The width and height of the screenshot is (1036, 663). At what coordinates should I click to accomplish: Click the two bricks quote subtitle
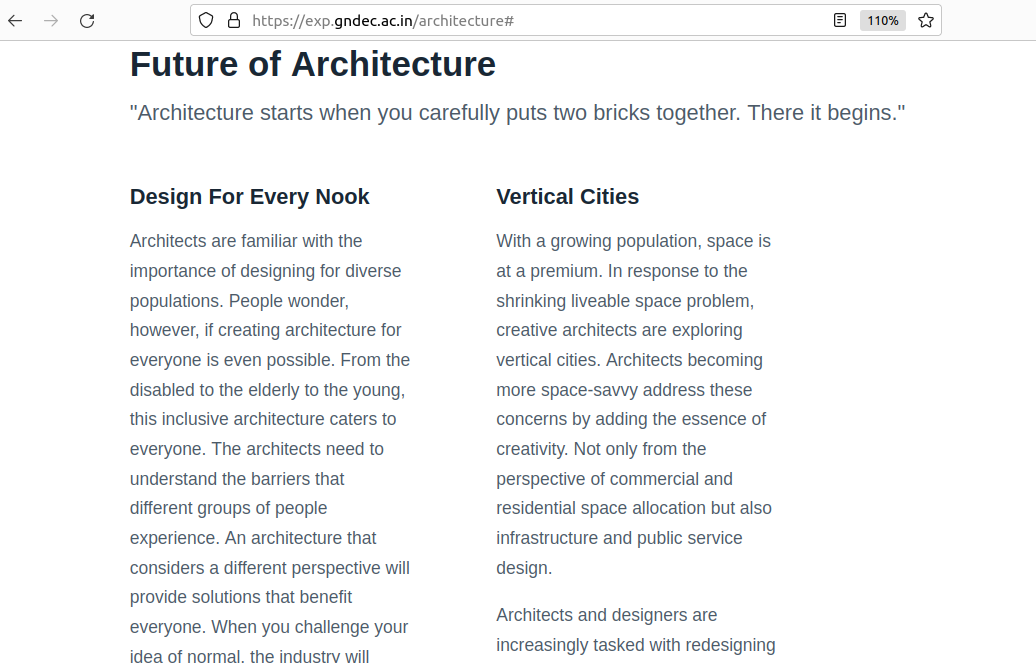517,113
